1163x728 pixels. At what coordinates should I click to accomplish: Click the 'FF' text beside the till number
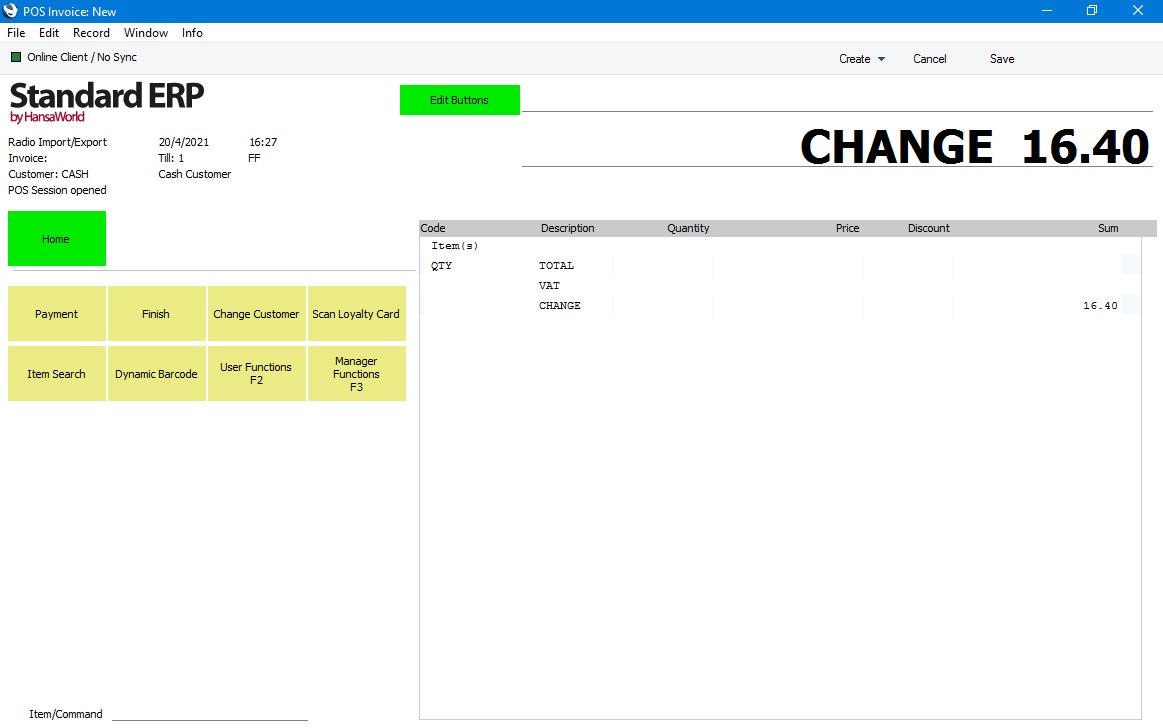click(x=254, y=158)
